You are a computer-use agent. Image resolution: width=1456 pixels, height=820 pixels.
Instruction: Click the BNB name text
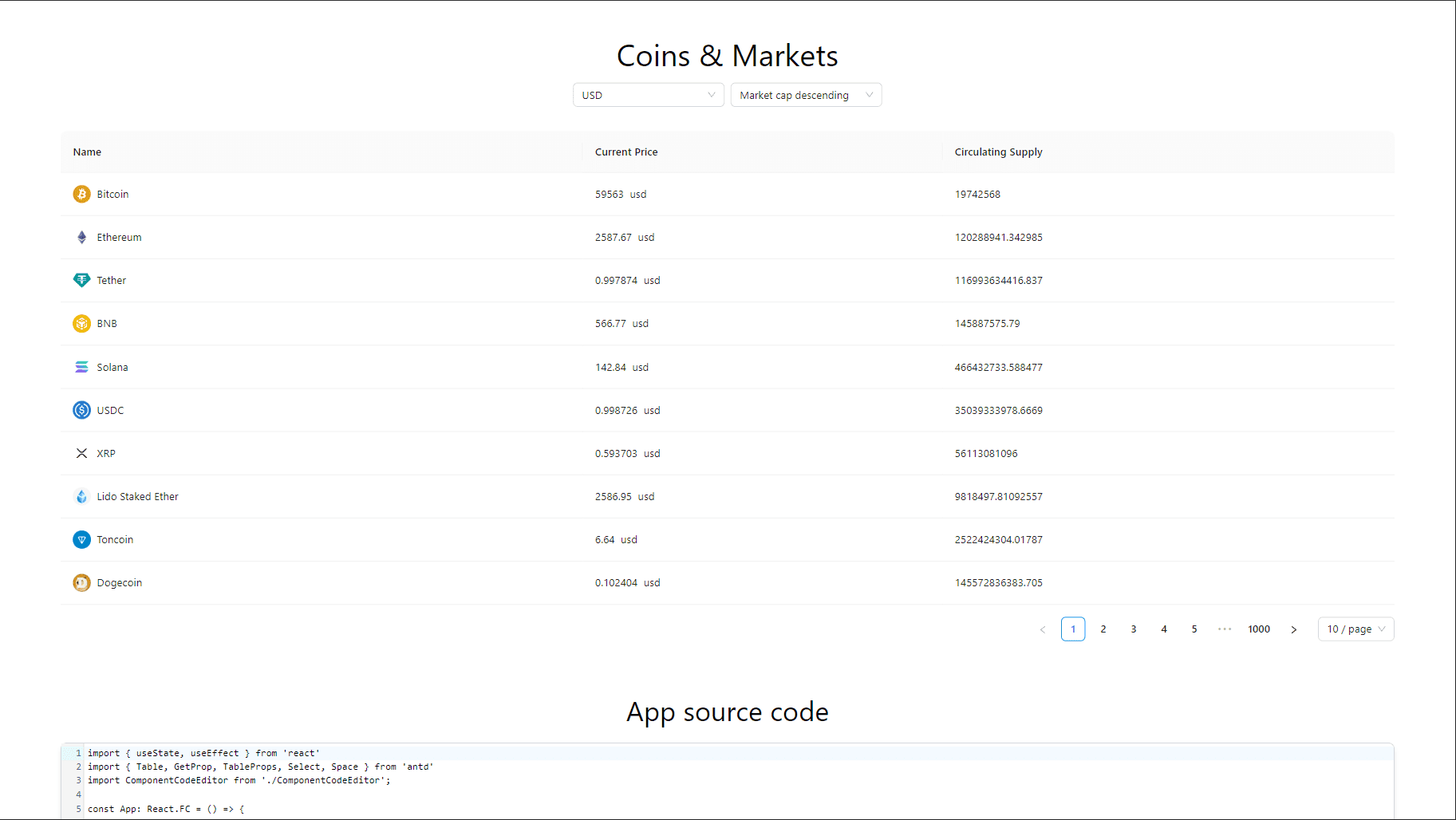107,323
